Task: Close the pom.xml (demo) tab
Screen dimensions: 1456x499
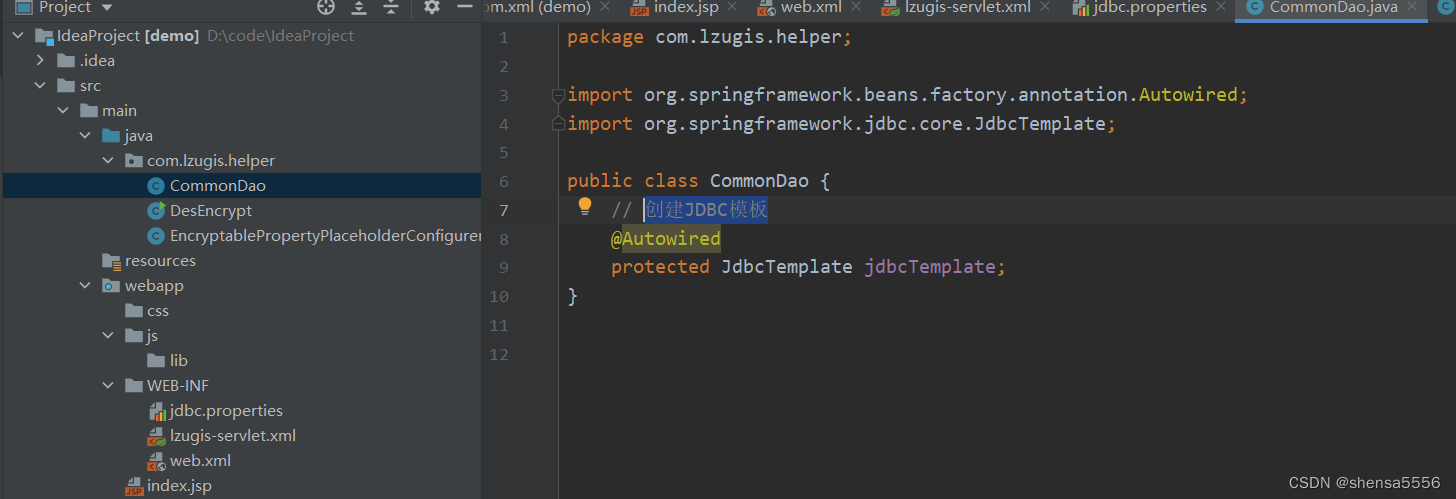Action: coord(606,7)
